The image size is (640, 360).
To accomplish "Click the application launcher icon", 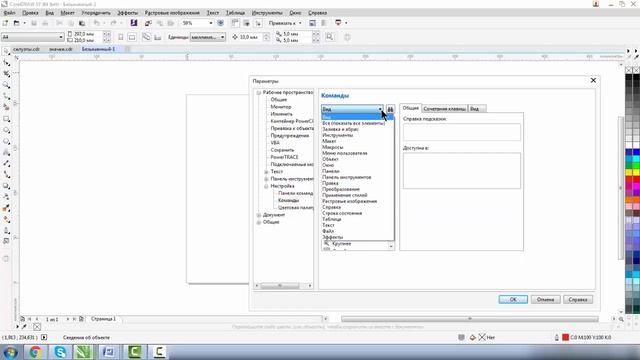I will point(338,23).
